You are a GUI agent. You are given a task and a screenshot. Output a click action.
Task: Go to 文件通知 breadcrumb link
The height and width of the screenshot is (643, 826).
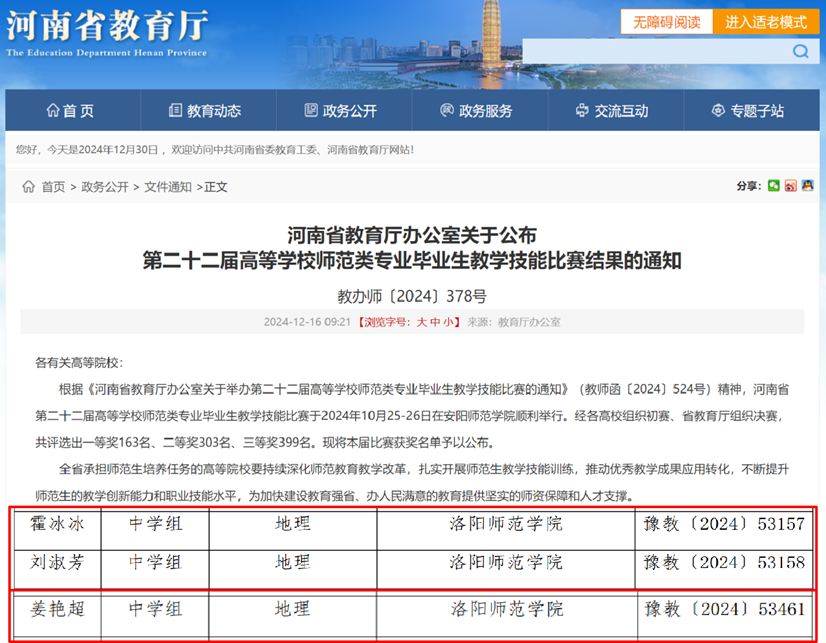pyautogui.click(x=167, y=187)
